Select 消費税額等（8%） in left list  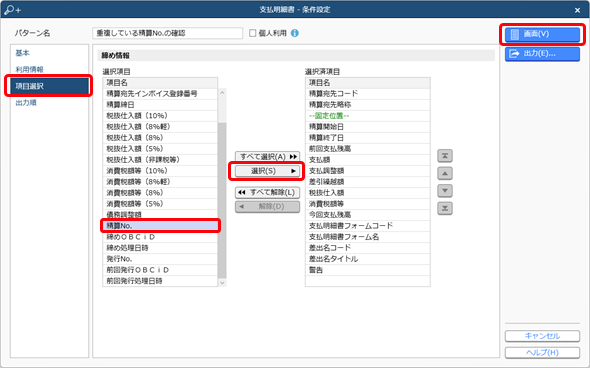pos(160,193)
